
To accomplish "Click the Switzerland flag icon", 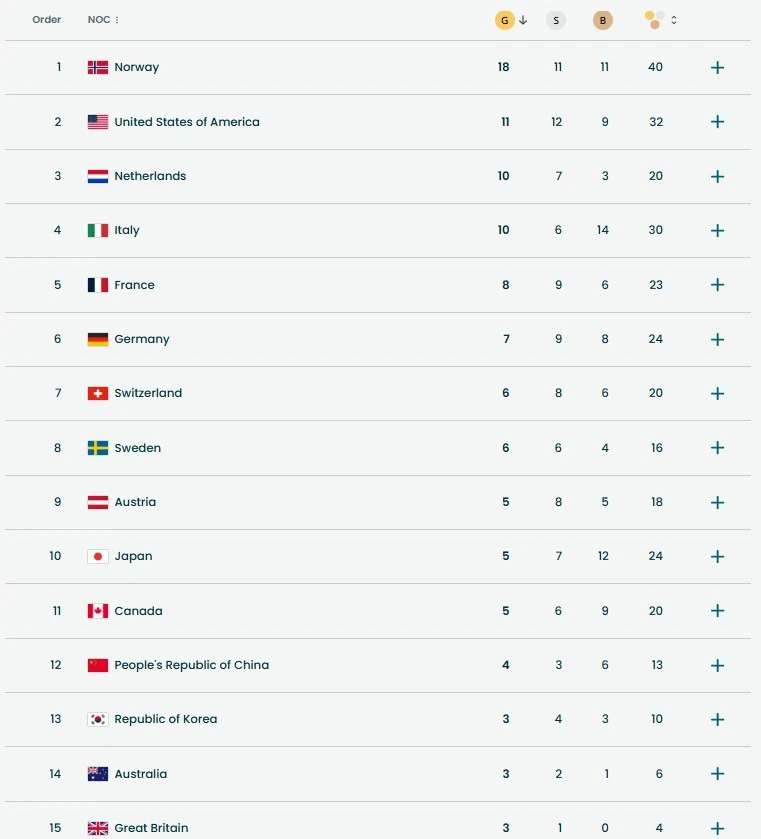I will (98, 394).
